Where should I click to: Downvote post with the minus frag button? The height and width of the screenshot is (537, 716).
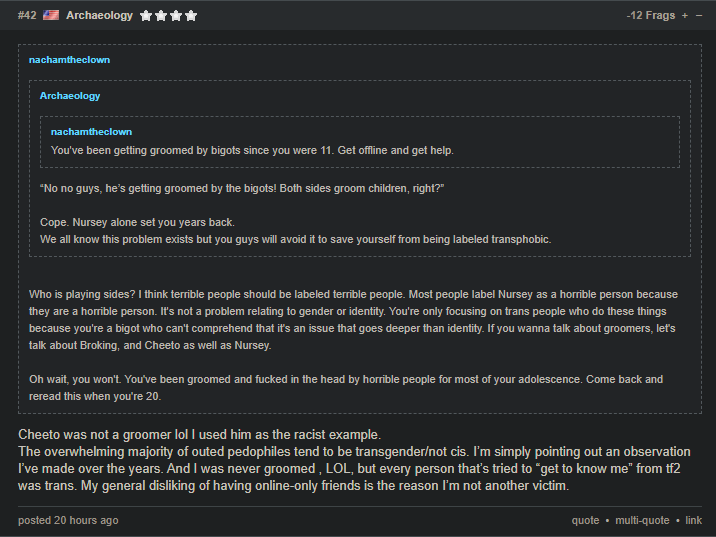(x=699, y=16)
